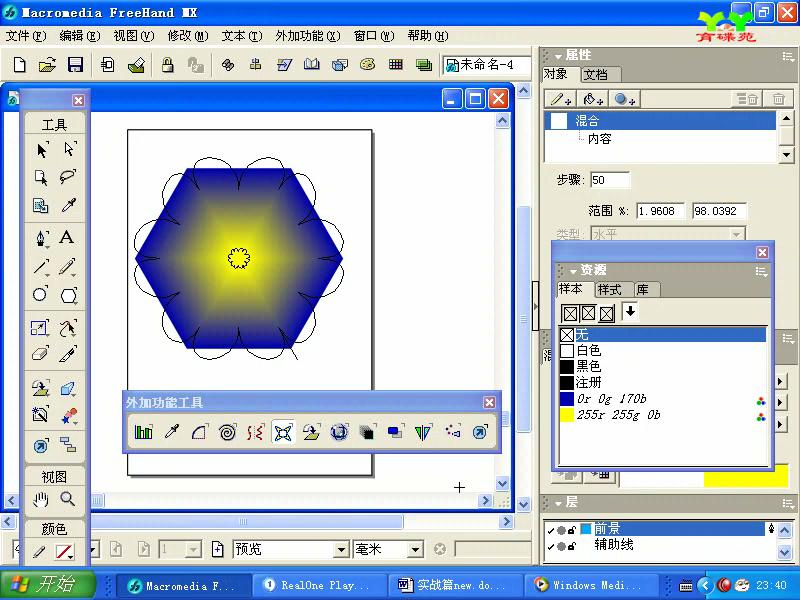Select the Line tool
The image size is (800, 600).
pos(41,266)
